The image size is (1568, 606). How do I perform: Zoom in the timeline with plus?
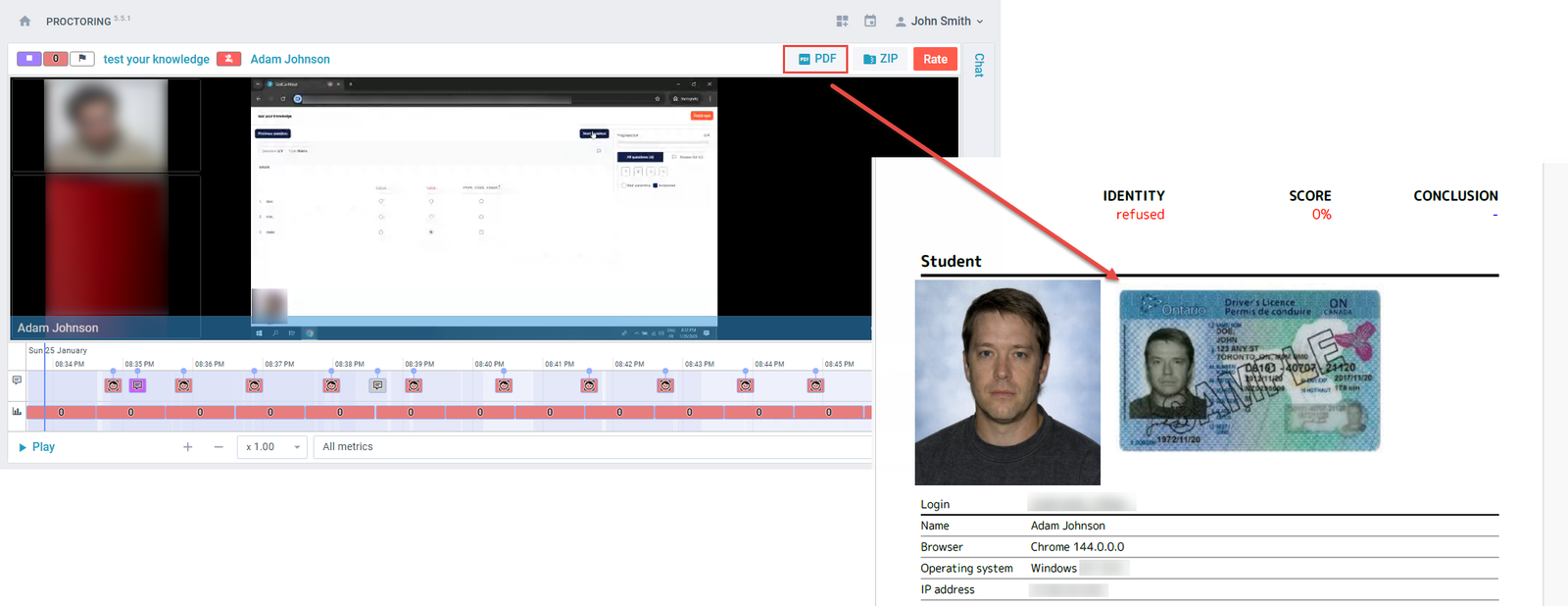[x=188, y=447]
